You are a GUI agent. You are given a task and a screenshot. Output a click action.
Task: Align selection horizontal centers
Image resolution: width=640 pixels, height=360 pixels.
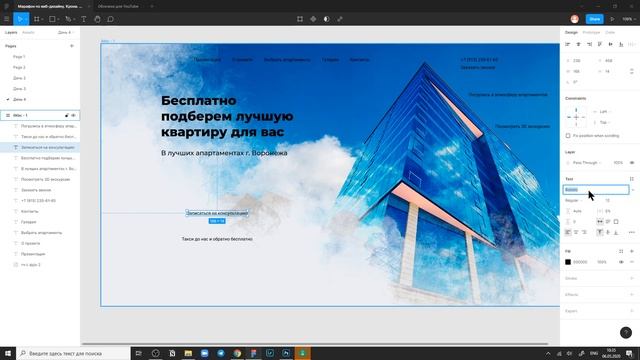point(578,44)
